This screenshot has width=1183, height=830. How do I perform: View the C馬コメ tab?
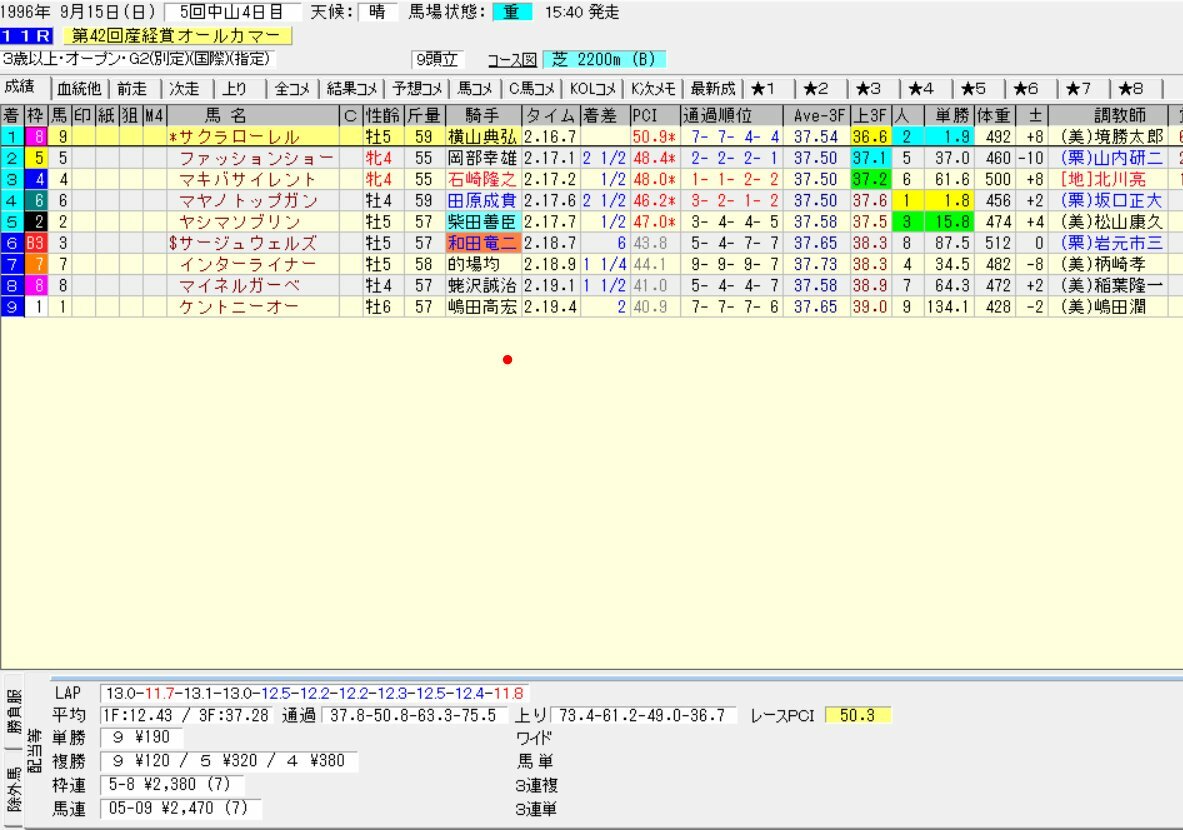532,89
